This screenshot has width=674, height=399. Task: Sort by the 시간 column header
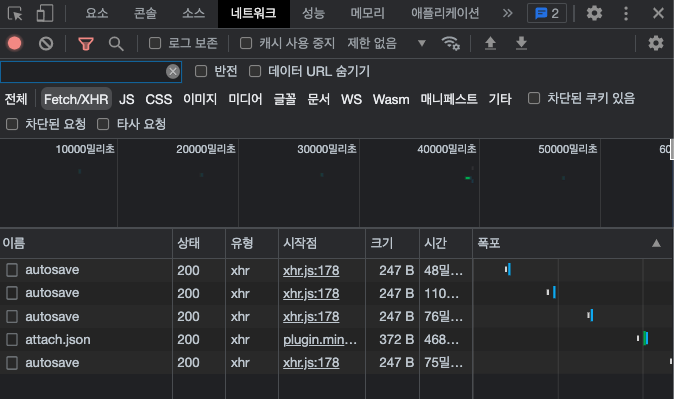pyautogui.click(x=446, y=243)
